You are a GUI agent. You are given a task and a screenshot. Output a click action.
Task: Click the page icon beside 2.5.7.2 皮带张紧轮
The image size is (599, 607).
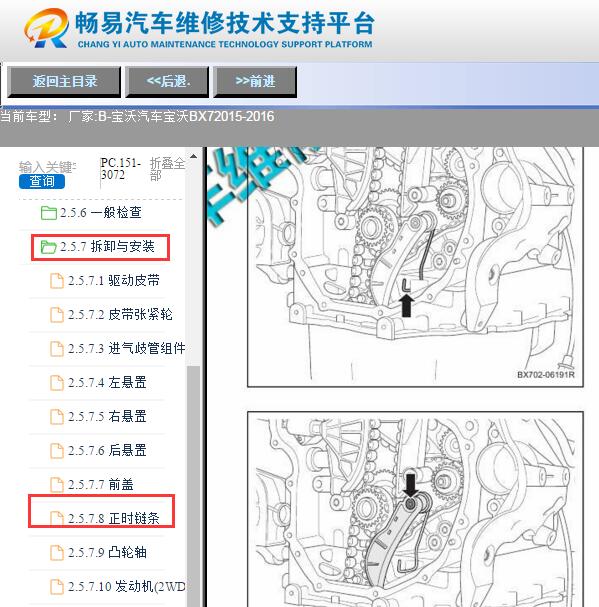tap(57, 314)
